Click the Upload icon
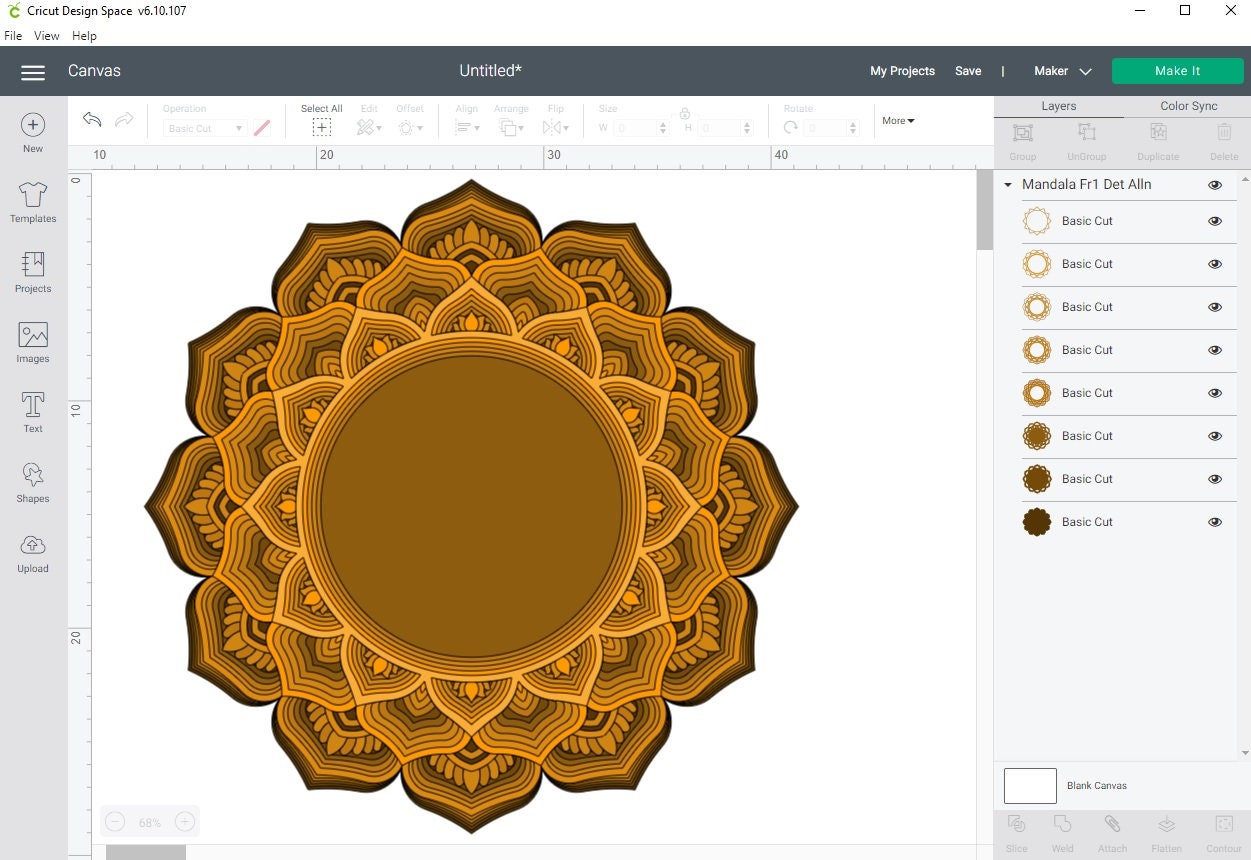The width and height of the screenshot is (1251, 860). tap(32, 550)
